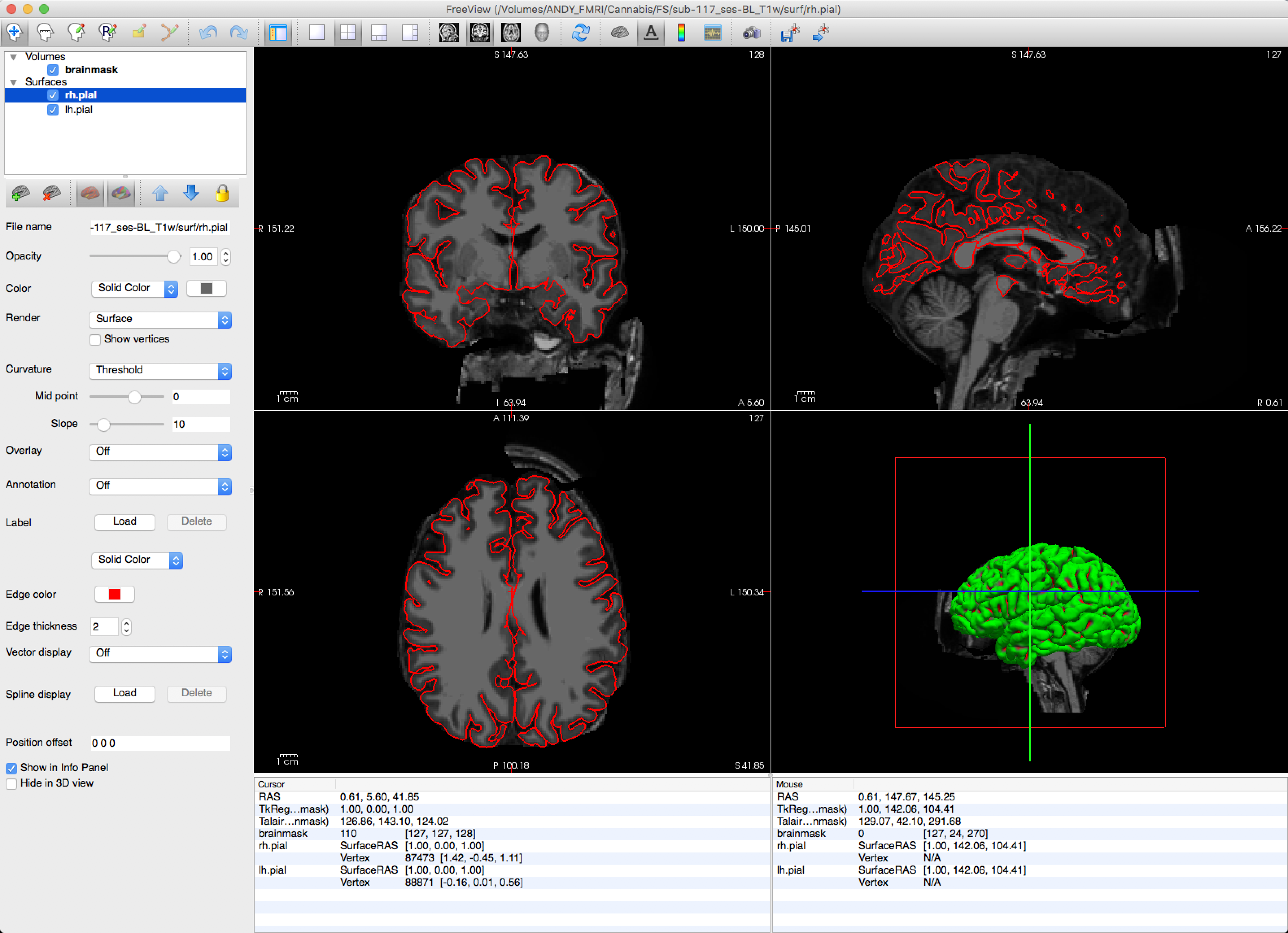Click the Opacity slider handle
The image size is (1288, 933).
[174, 257]
